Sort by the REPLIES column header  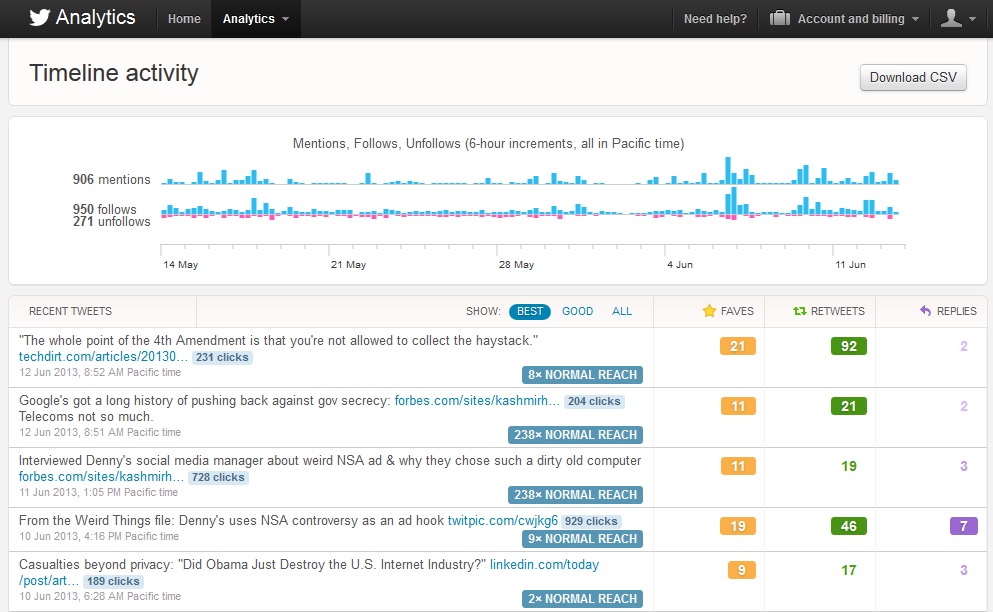[956, 311]
